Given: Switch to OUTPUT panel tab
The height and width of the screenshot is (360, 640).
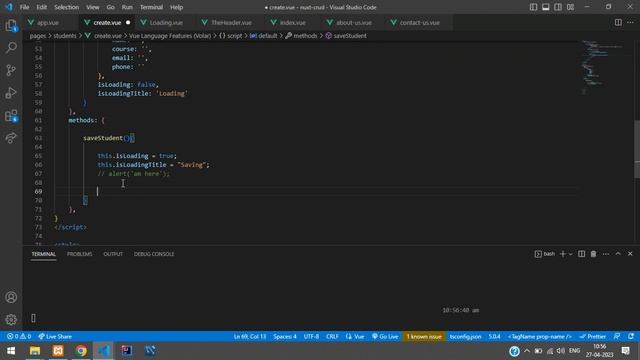Looking at the screenshot, I should 113,254.
